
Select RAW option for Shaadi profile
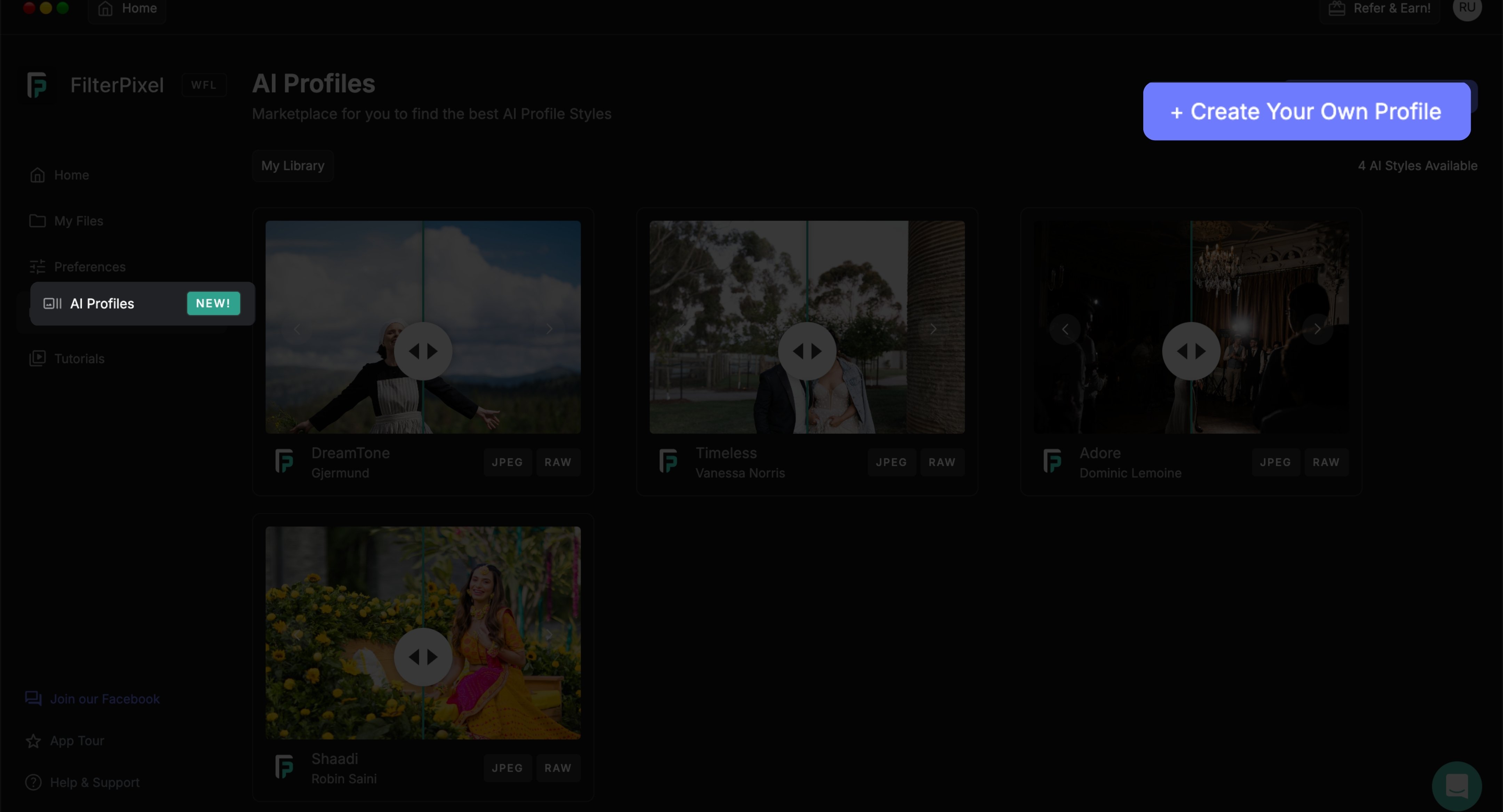pyautogui.click(x=558, y=768)
